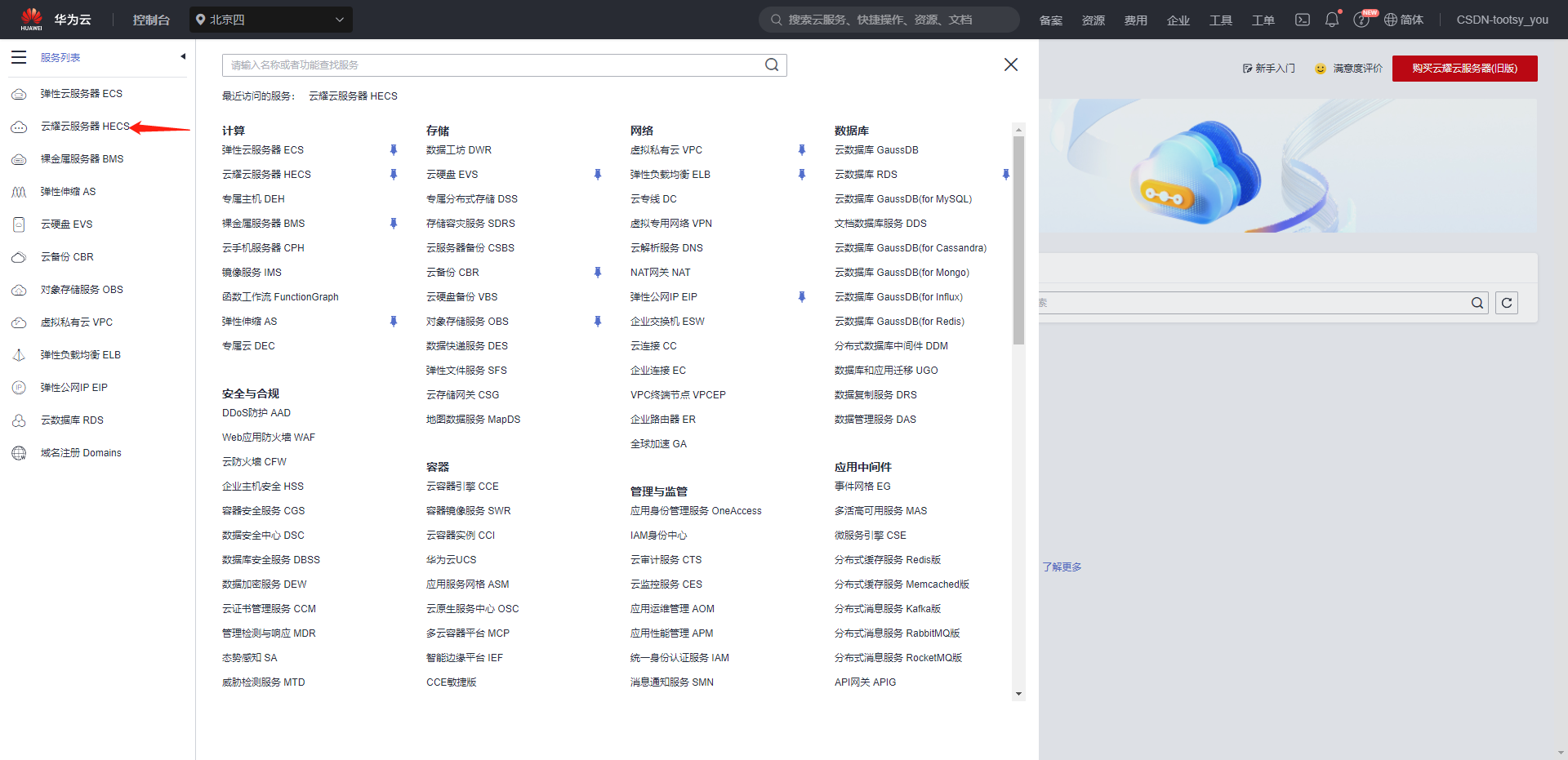Focus the top global search box

tap(889, 20)
